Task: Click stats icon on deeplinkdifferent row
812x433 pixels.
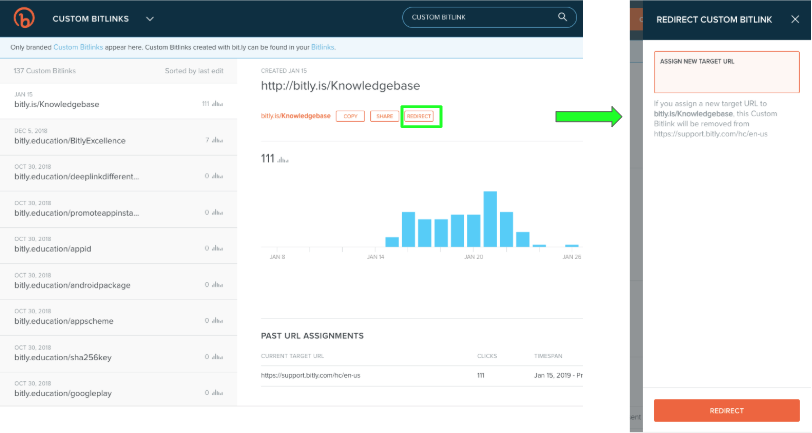Action: 218,176
